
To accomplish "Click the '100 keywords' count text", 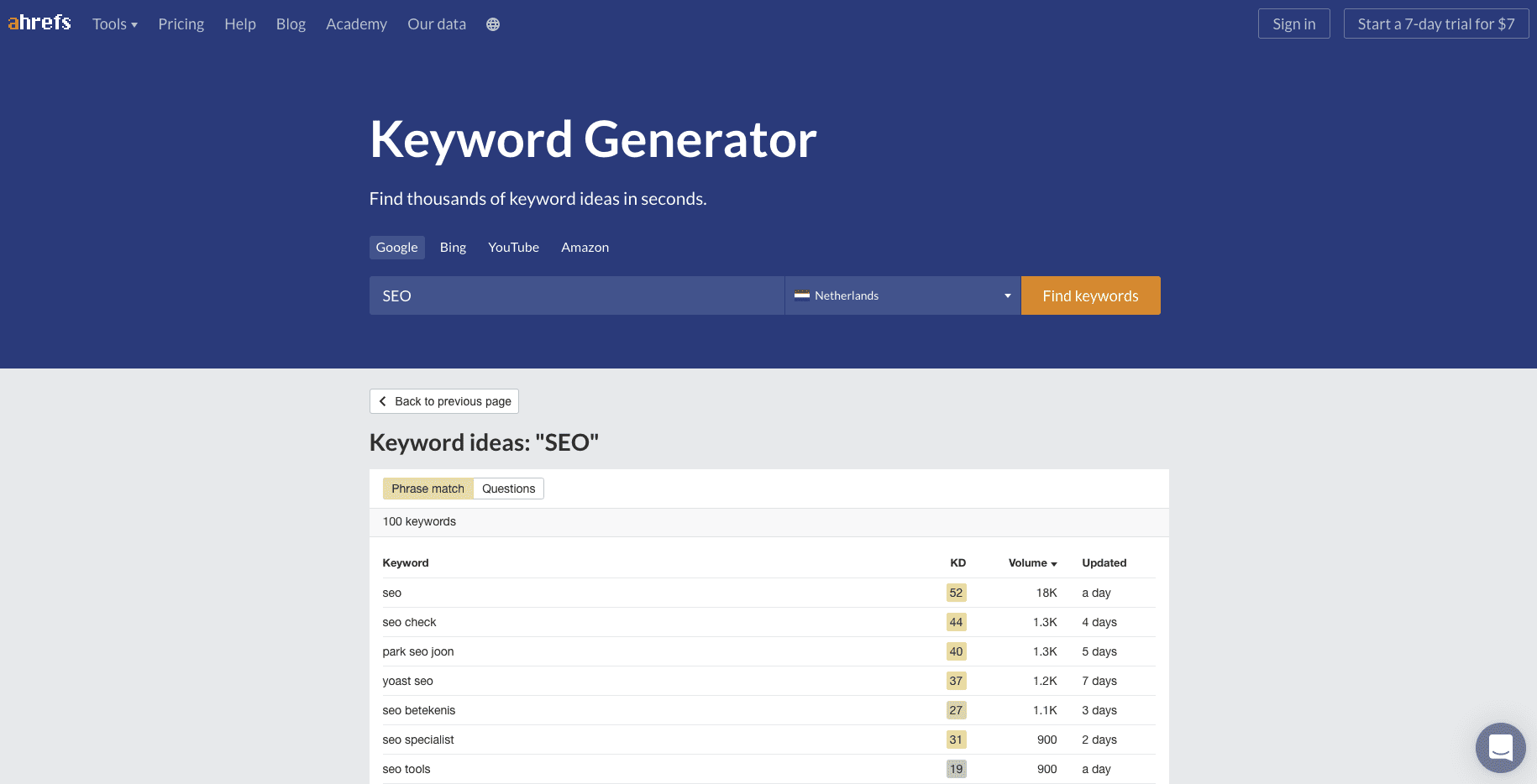I will pyautogui.click(x=419, y=521).
